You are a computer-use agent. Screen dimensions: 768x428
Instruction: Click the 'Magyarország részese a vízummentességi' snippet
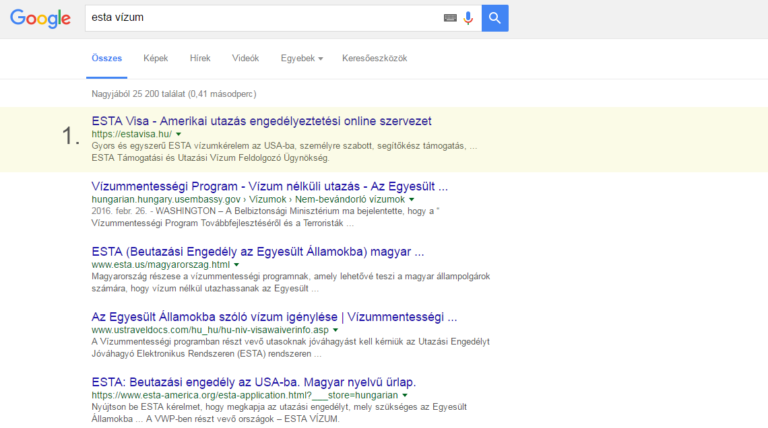291,283
